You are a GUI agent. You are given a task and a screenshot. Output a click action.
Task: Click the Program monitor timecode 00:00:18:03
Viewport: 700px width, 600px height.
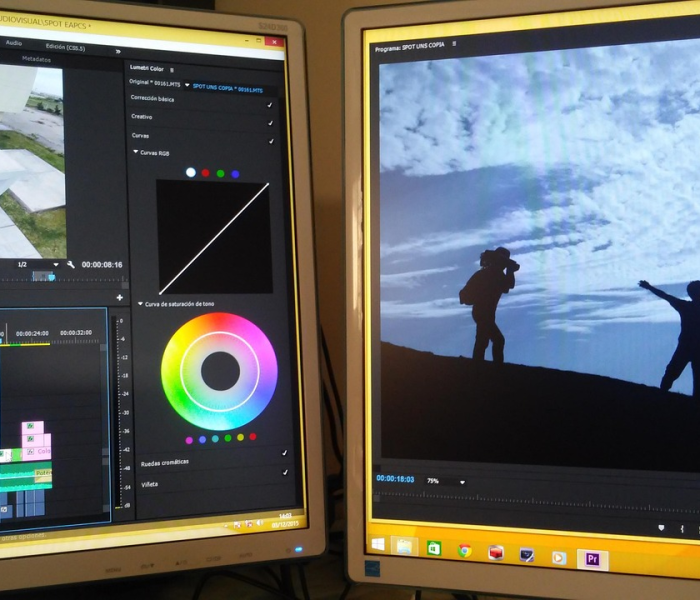(x=395, y=479)
